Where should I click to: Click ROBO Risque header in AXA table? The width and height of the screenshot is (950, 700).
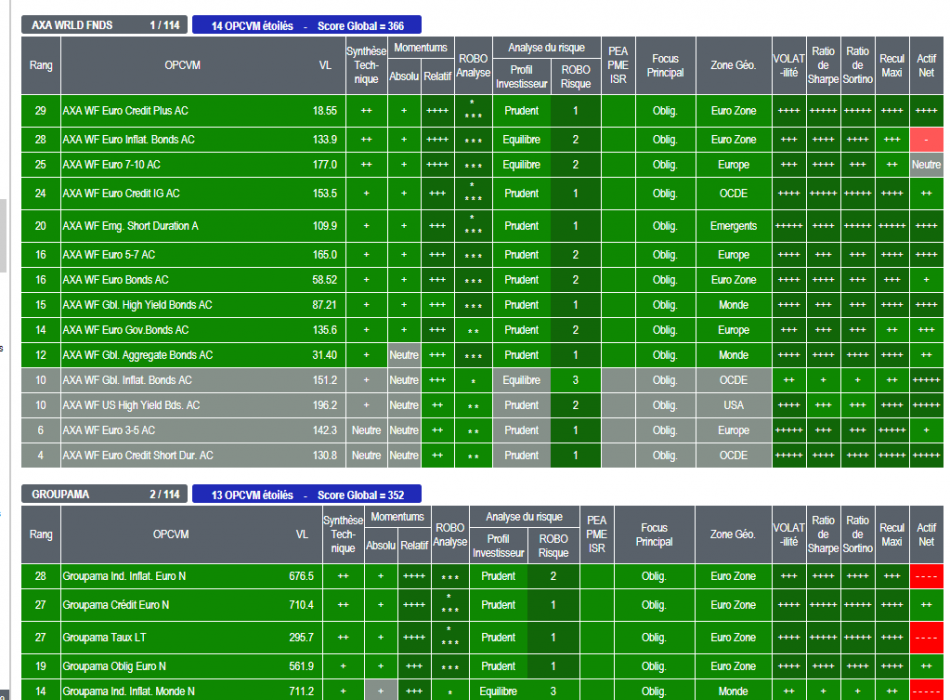[576, 76]
